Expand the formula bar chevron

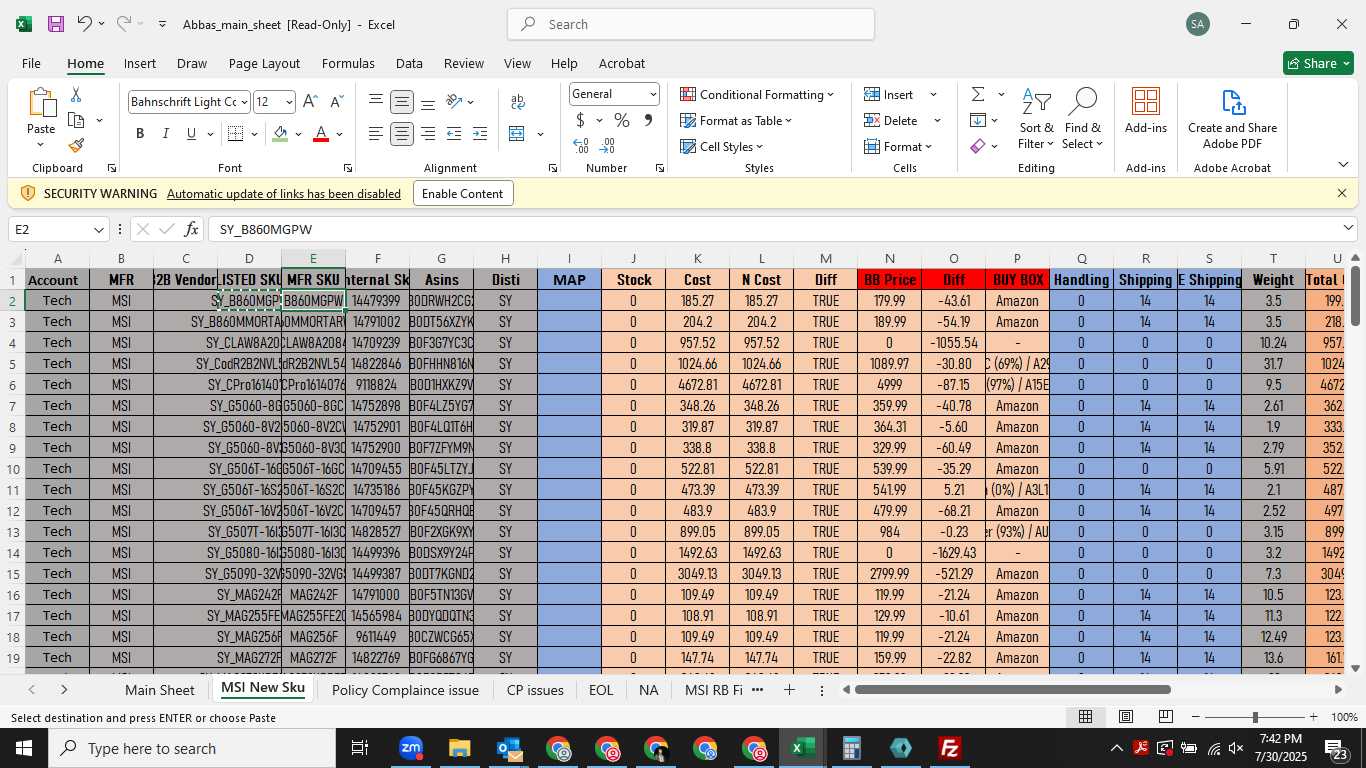click(1347, 229)
